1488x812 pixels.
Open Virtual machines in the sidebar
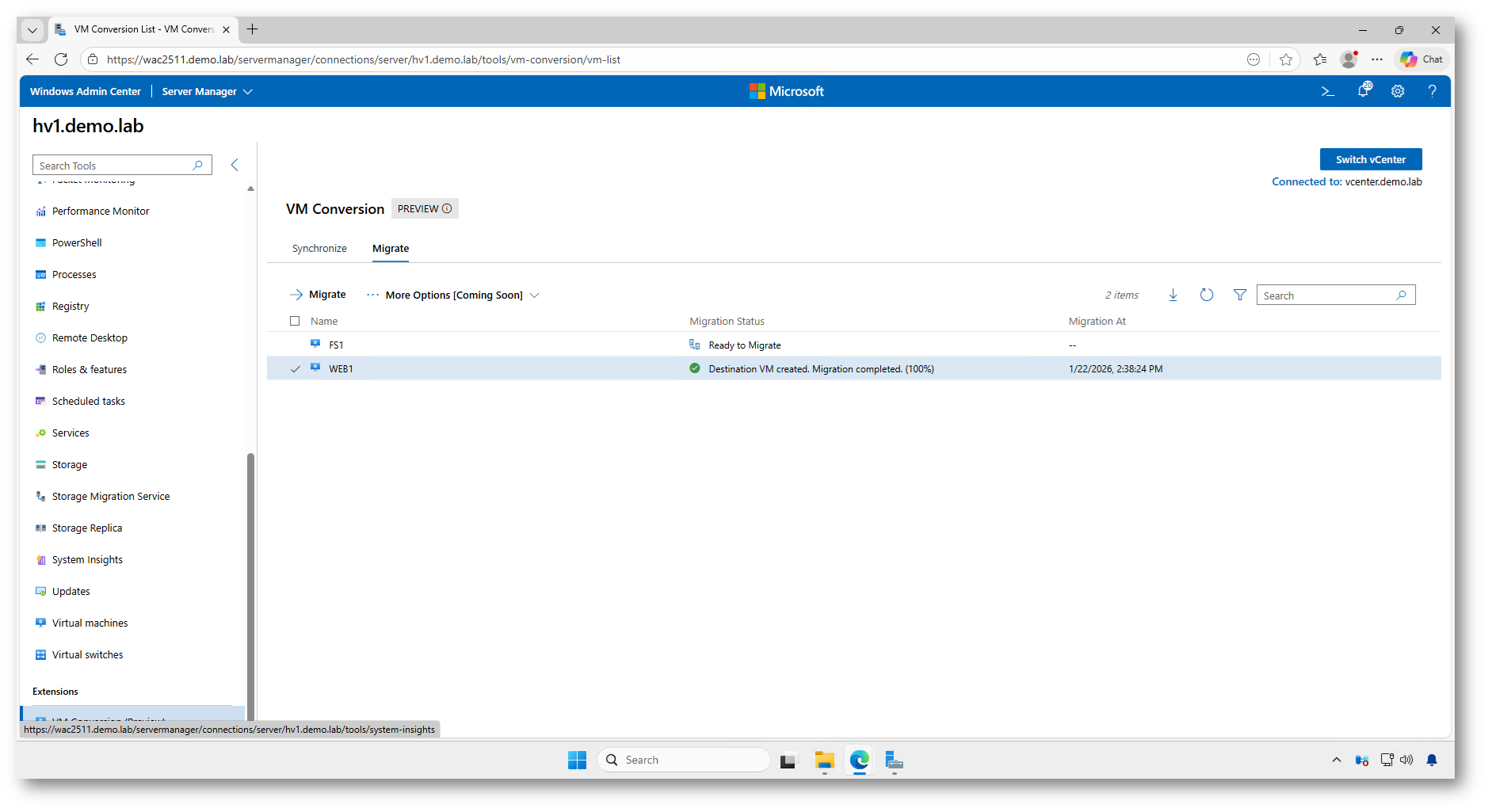90,623
